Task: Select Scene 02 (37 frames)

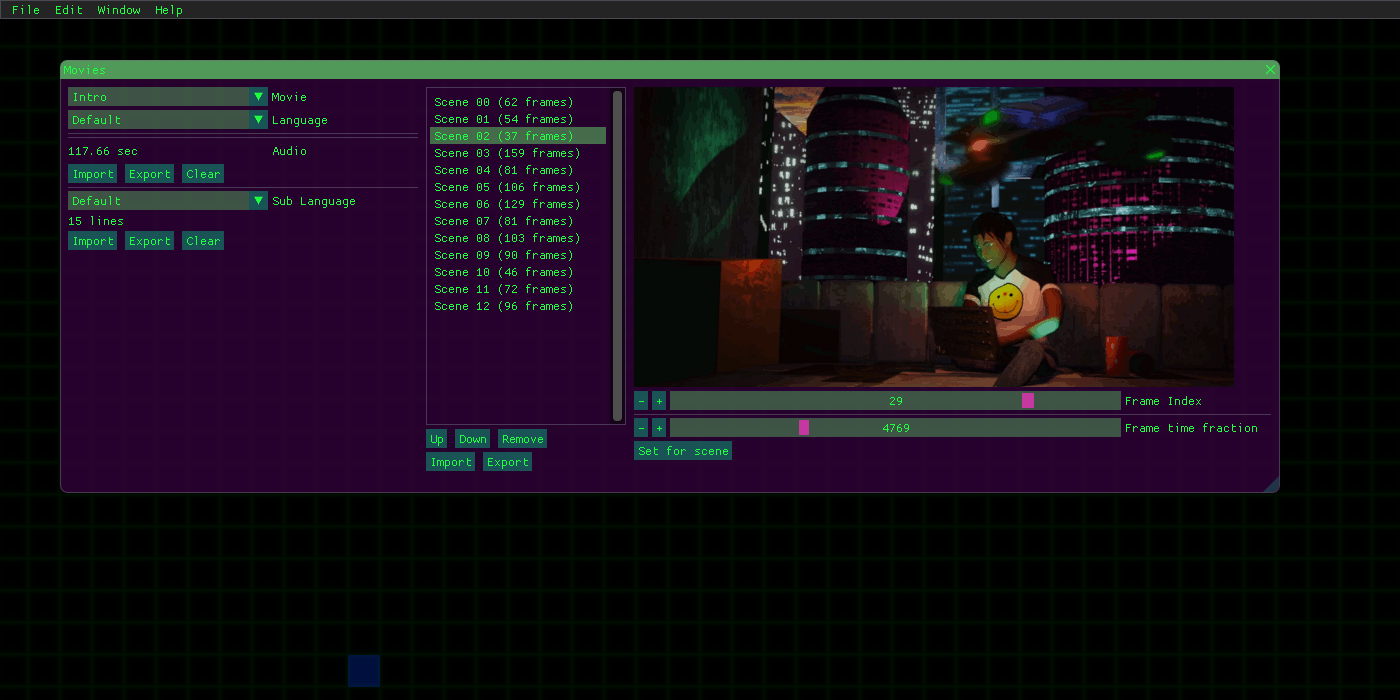Action: tap(518, 136)
